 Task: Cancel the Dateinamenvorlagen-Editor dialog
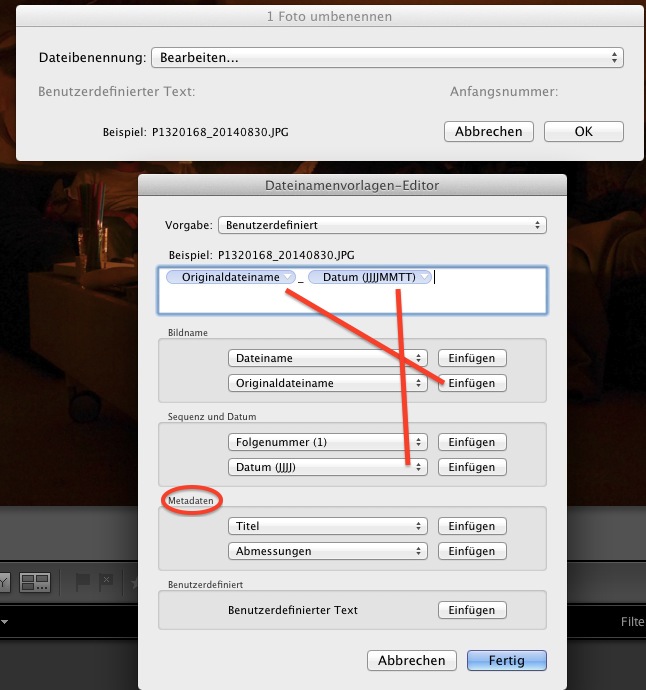coord(412,661)
